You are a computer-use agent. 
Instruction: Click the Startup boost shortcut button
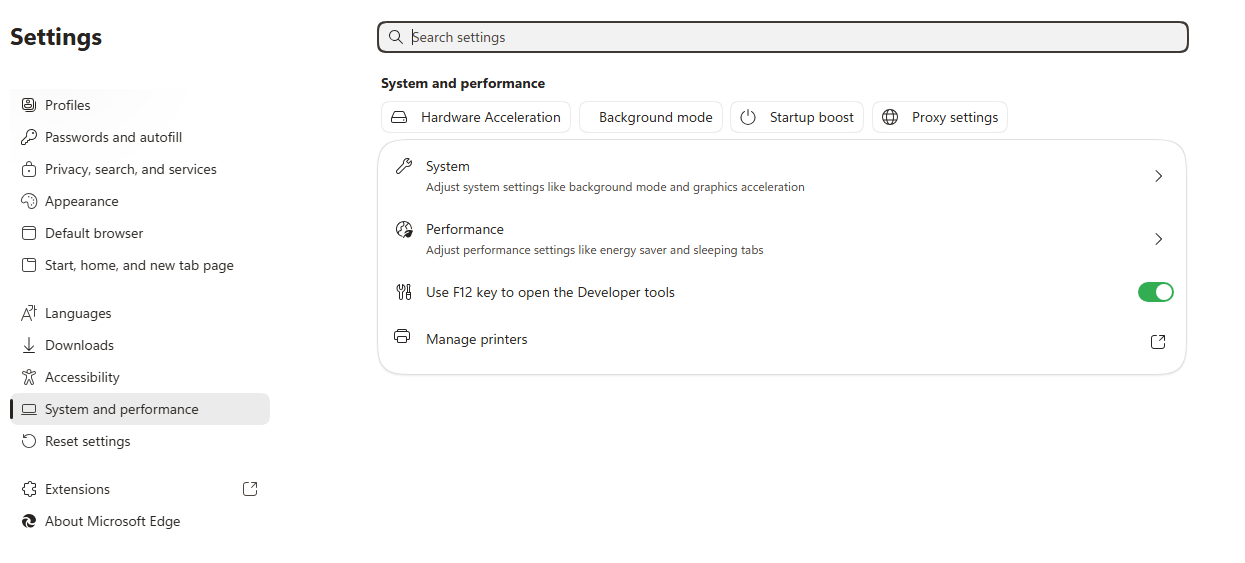pos(797,117)
